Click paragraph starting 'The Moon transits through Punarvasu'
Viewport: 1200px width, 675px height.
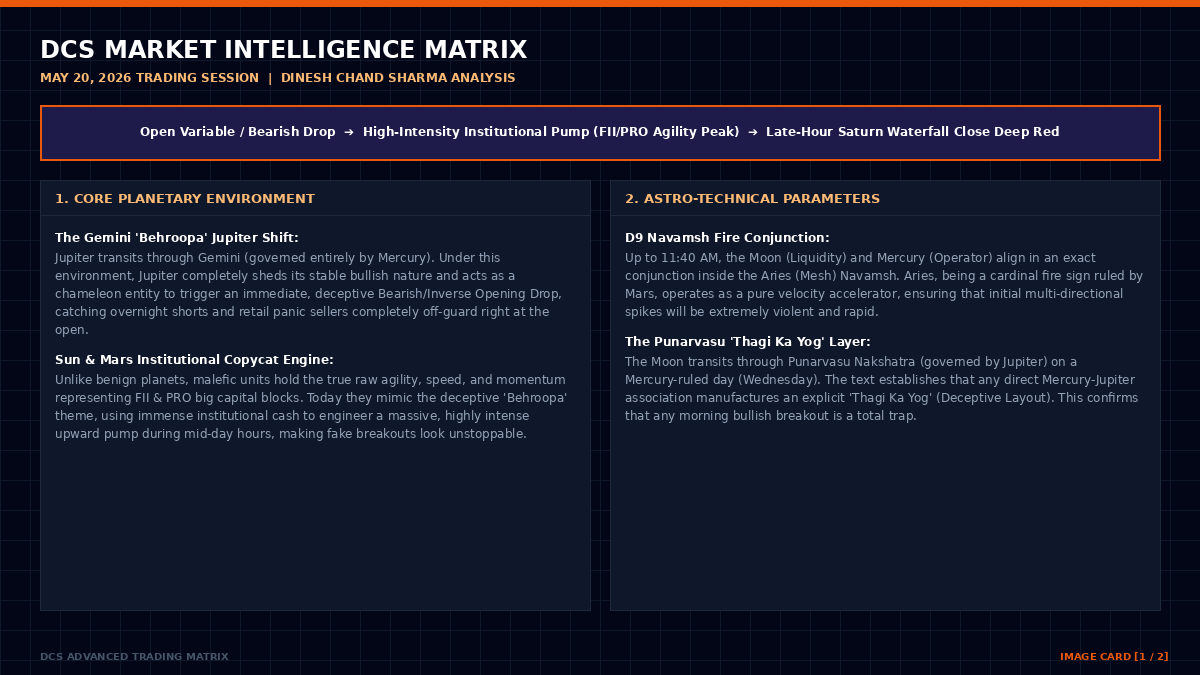pos(881,389)
